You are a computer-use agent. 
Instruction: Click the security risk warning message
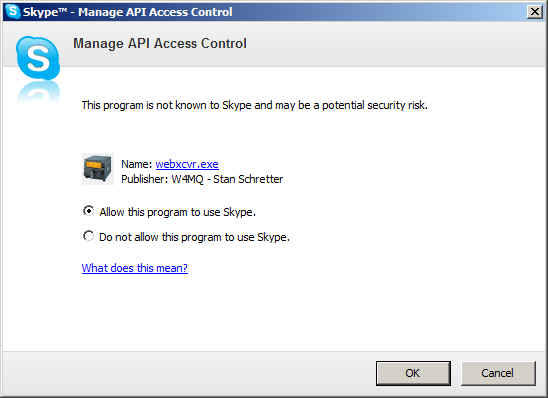254,105
